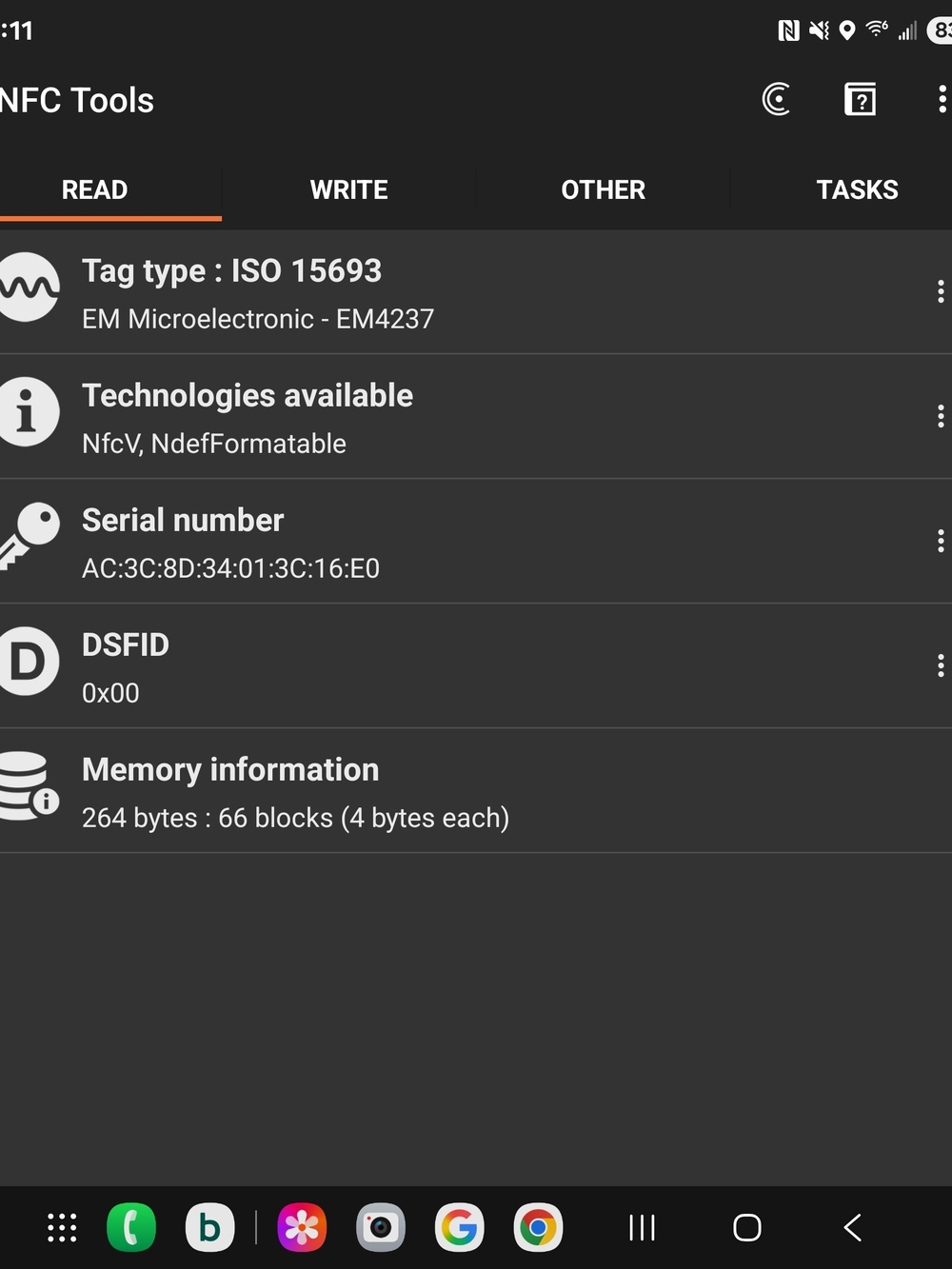Select the text NfcV, NdefFormatable
This screenshot has width=952, height=1269.
(x=214, y=444)
